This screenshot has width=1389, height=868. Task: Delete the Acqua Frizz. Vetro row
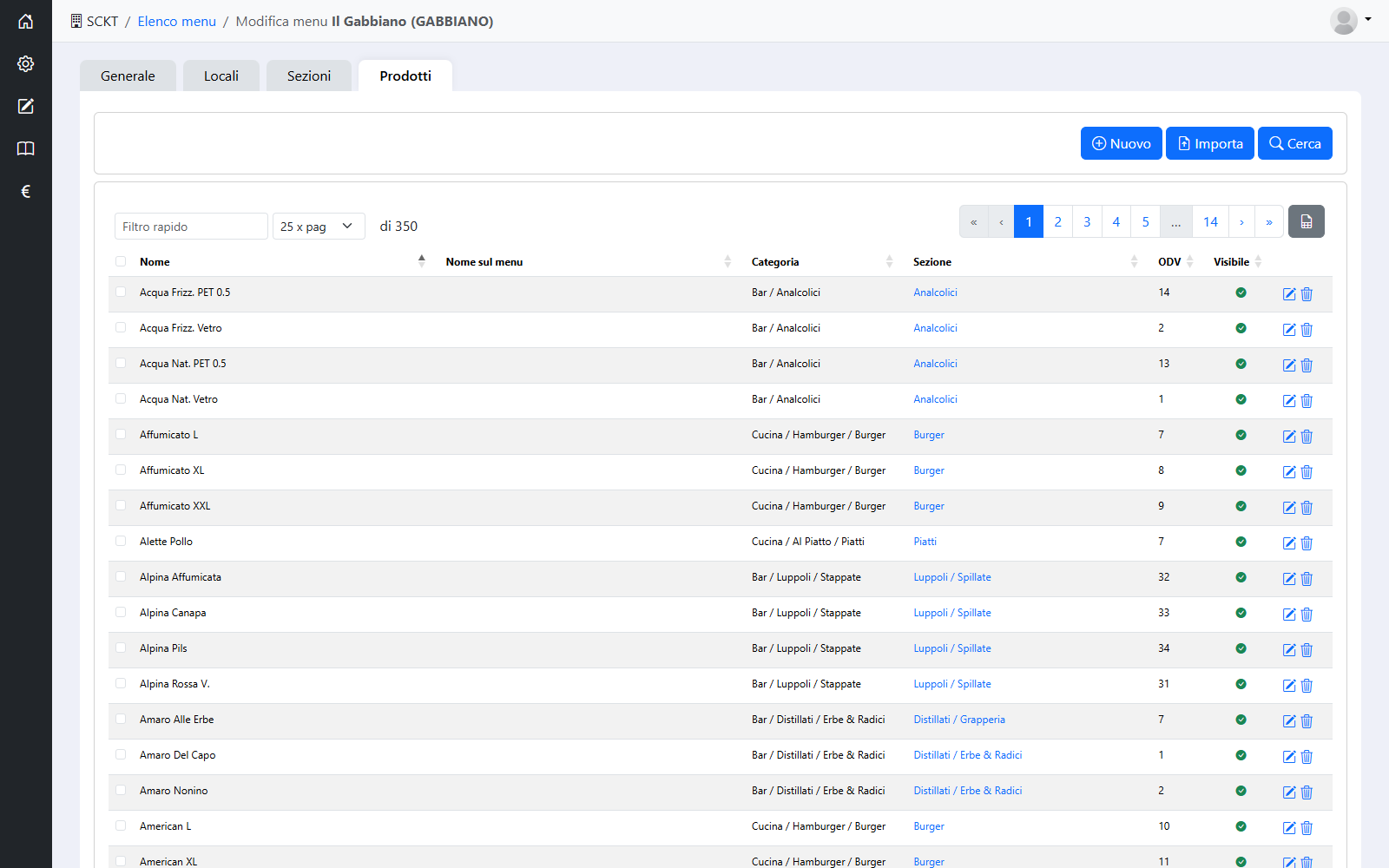pos(1307,330)
